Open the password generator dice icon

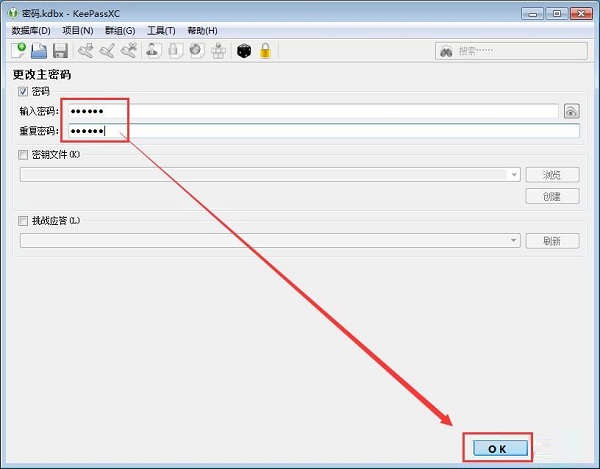(x=243, y=51)
